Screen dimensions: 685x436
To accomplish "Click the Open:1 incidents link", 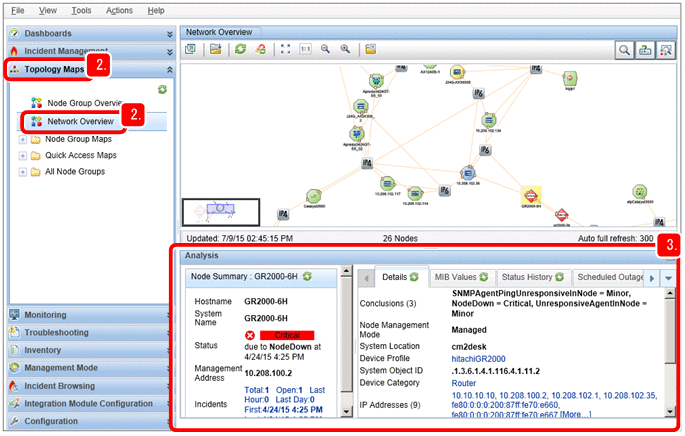I will 289,390.
